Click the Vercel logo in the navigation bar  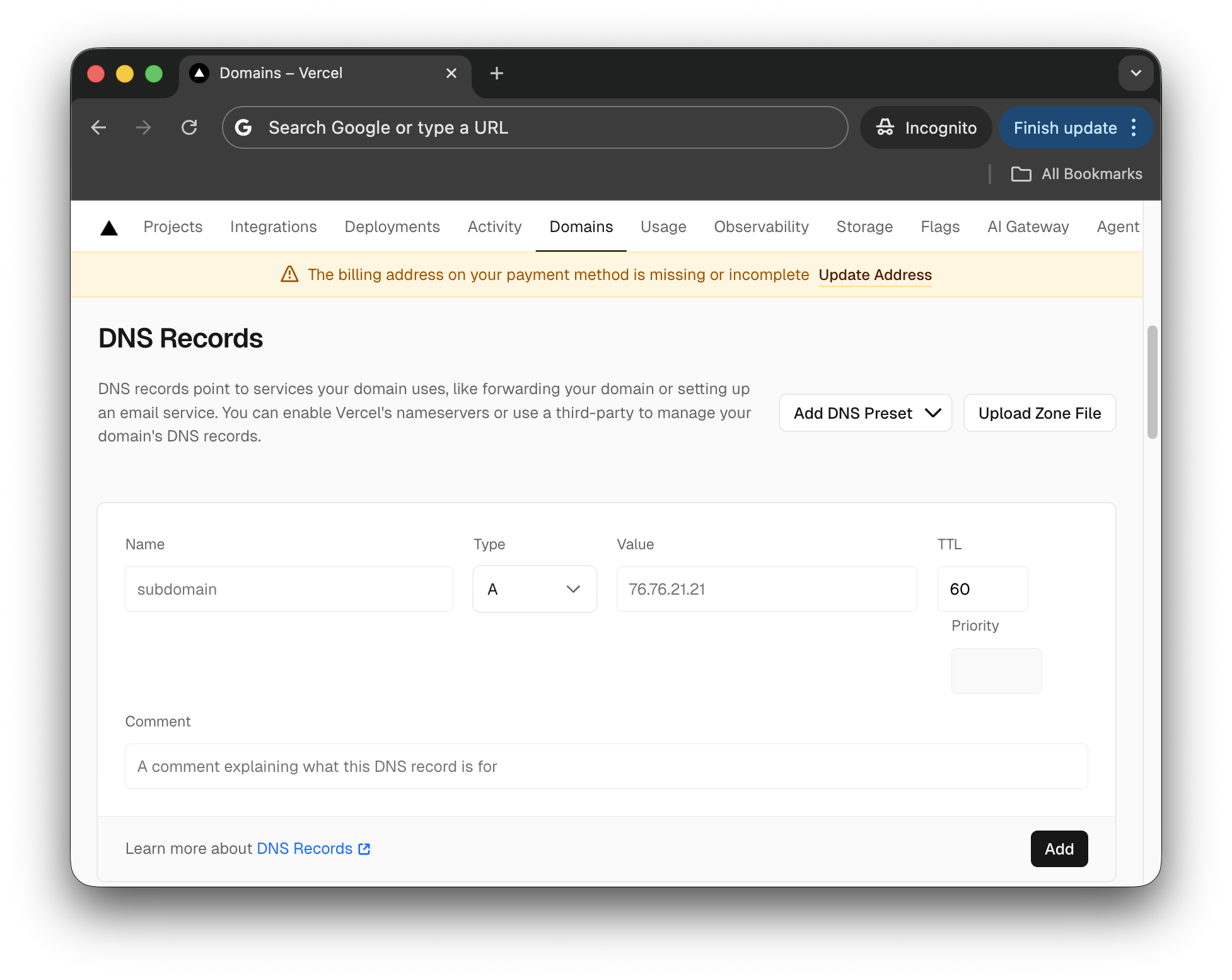point(108,227)
